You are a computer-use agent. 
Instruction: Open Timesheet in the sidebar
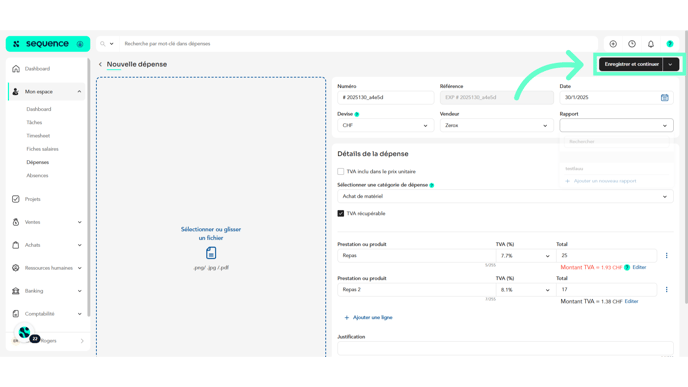click(38, 136)
